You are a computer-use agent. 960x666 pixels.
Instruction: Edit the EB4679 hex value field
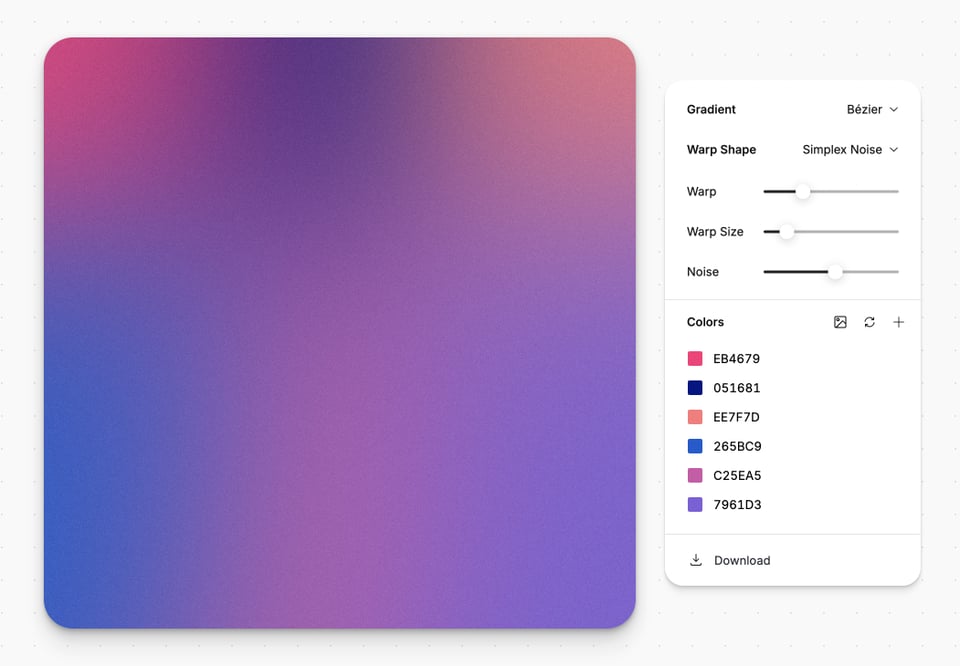point(737,359)
